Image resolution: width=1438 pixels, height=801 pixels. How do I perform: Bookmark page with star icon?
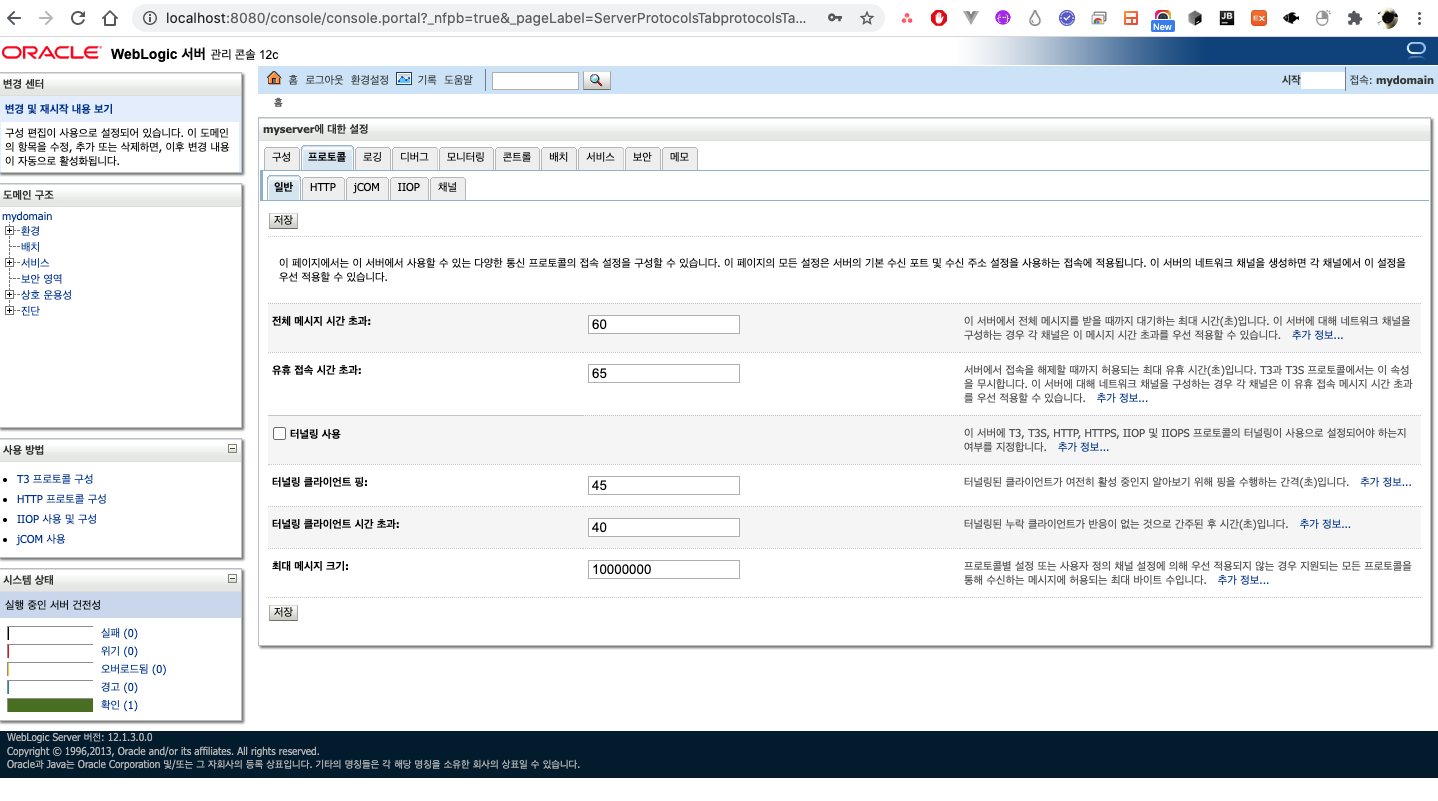(x=866, y=18)
